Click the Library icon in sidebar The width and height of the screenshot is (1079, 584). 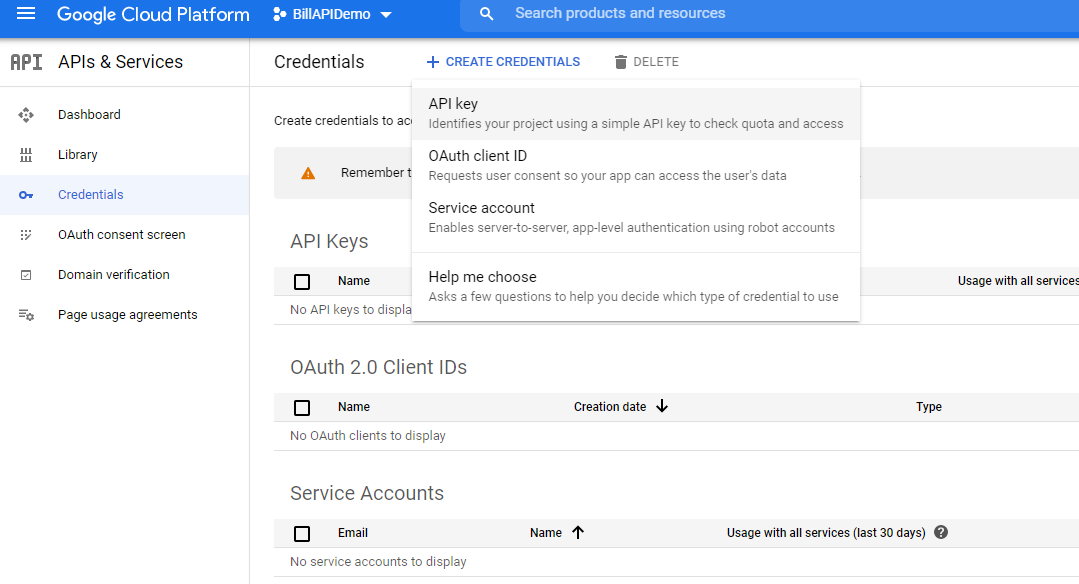26,155
